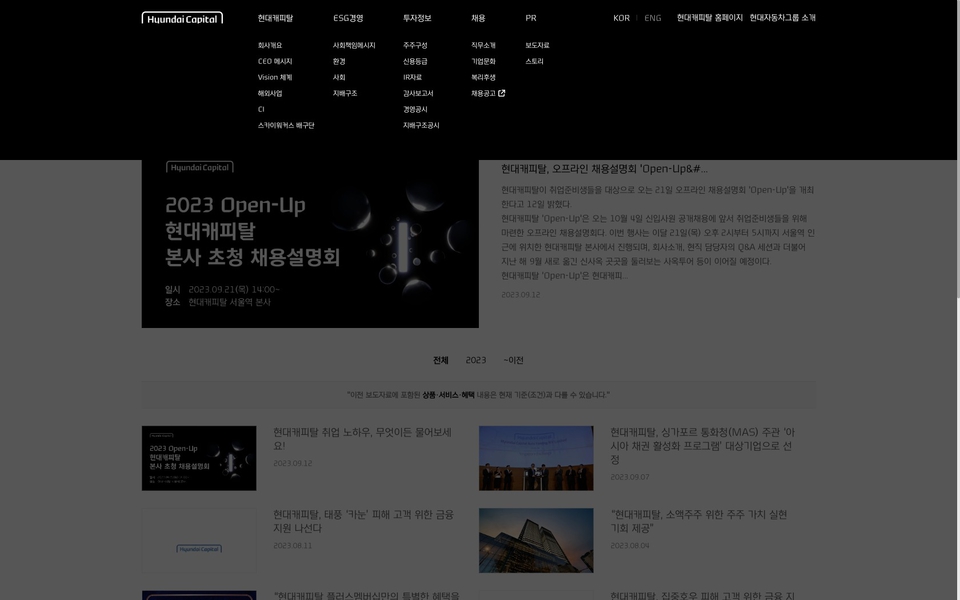Open the ESG경영 menu
Image resolution: width=960 pixels, height=600 pixels.
point(348,18)
